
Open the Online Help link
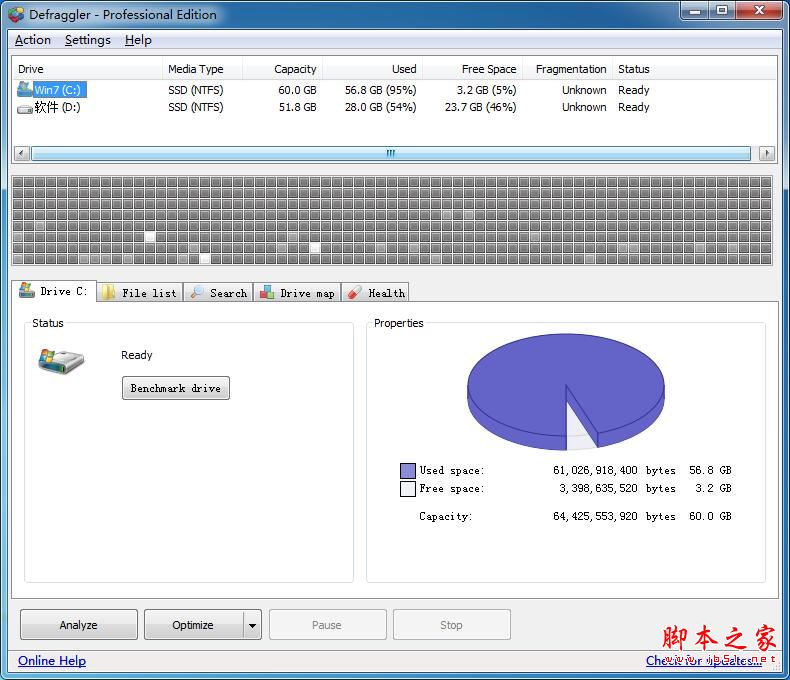point(52,660)
